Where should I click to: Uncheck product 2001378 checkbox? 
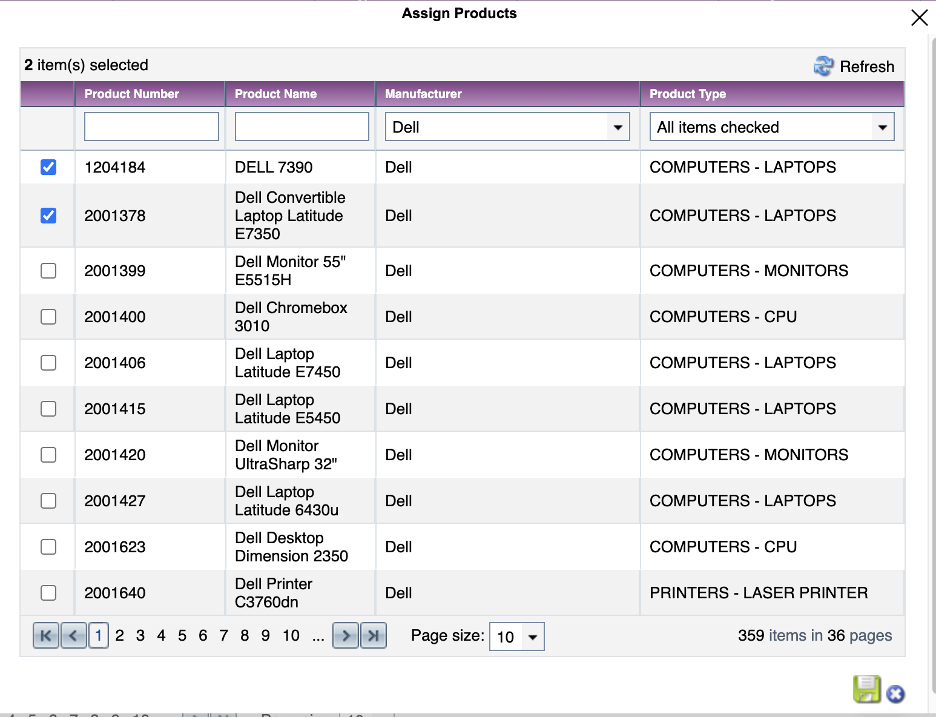click(48, 215)
